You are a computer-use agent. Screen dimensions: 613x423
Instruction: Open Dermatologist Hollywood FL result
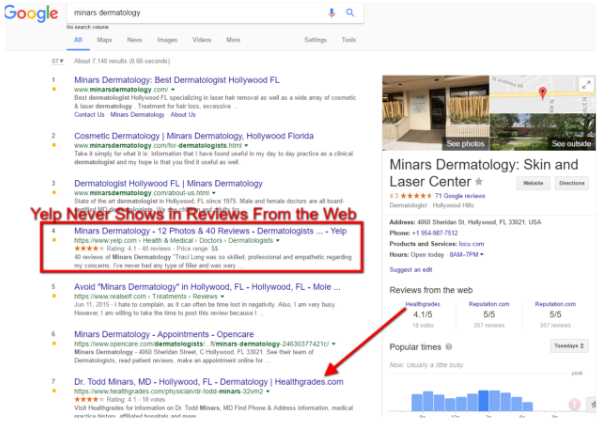168,183
